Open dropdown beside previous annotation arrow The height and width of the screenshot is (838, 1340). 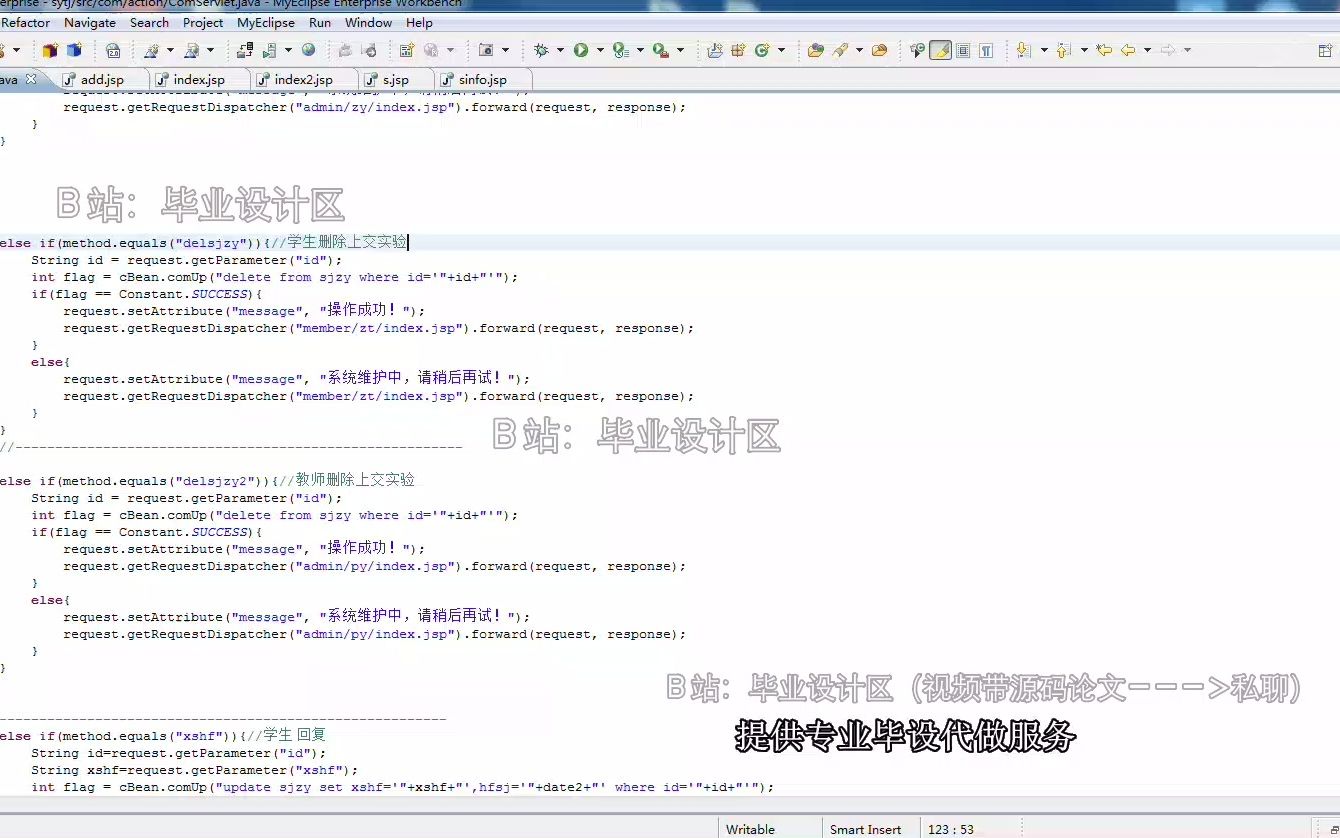coord(1083,50)
